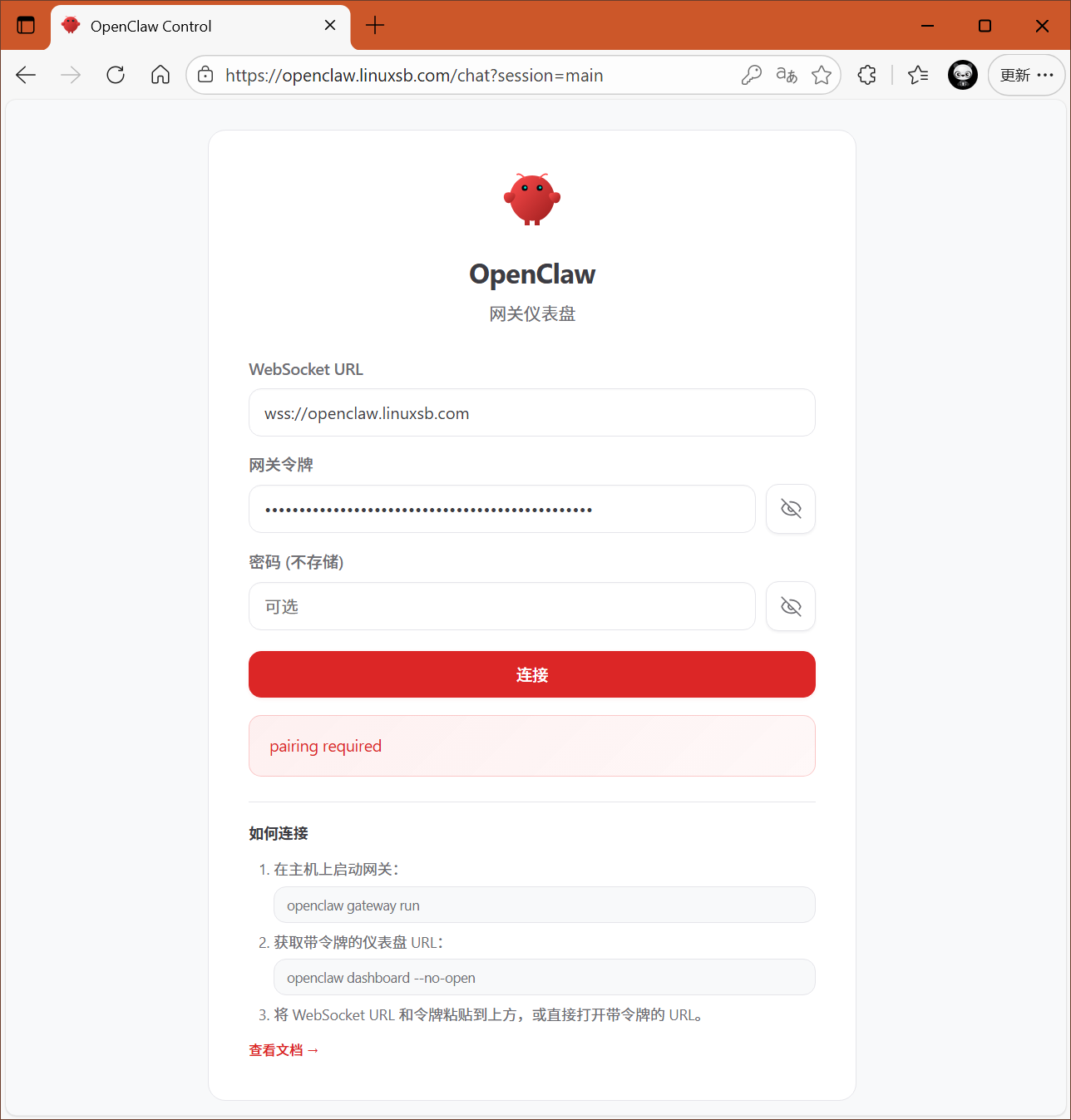The image size is (1071, 1120).
Task: Click the translate page icon
Action: pyautogui.click(x=787, y=76)
